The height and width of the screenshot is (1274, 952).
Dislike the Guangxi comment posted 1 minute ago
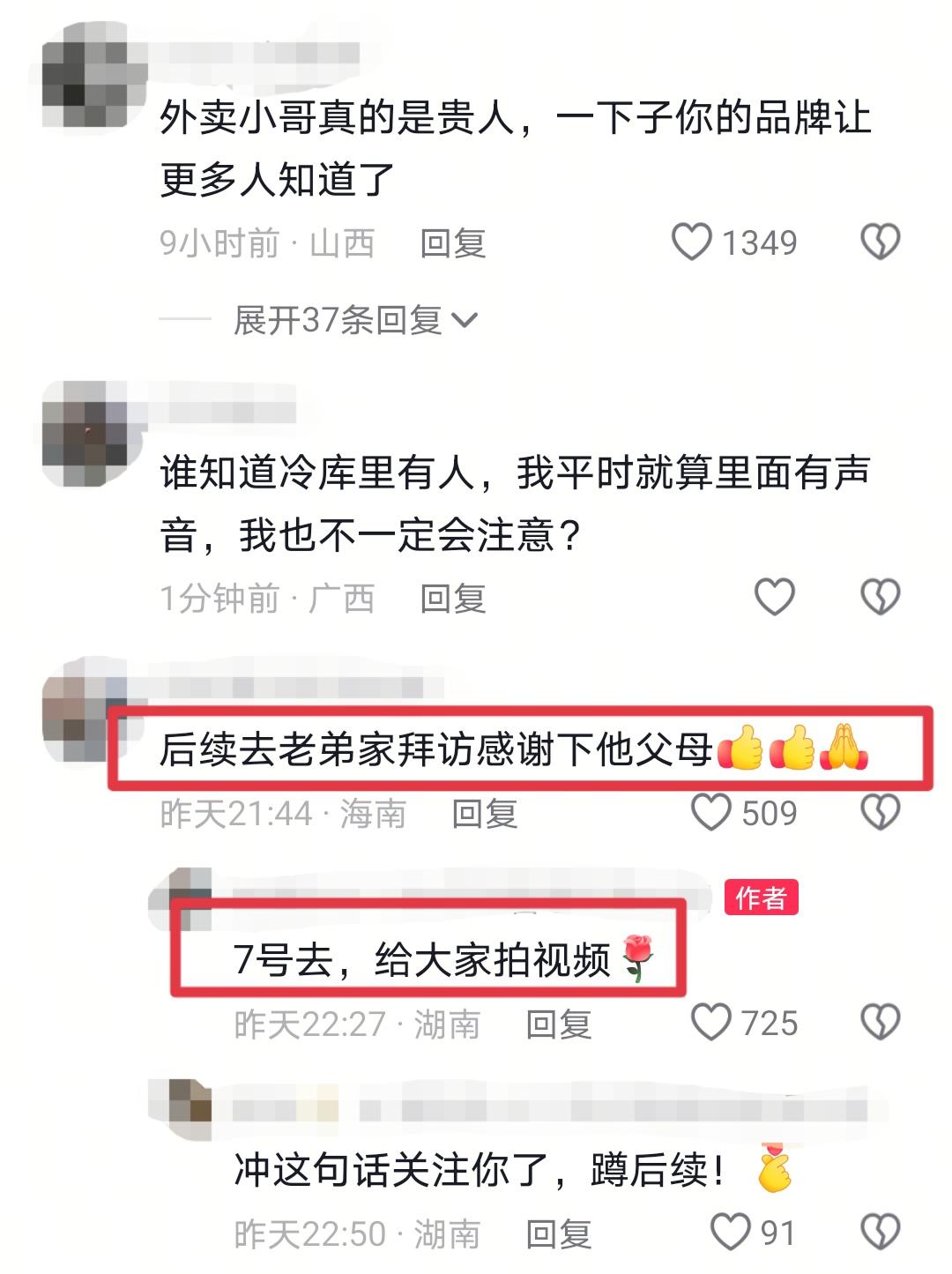pos(880,597)
